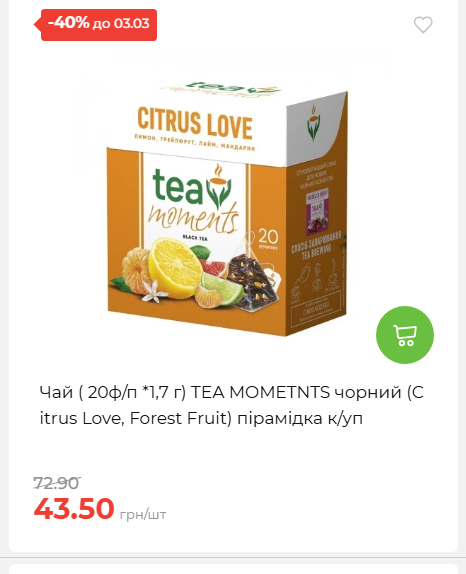The image size is (466, 574).
Task: Click the next product card below
Action: point(233,569)
